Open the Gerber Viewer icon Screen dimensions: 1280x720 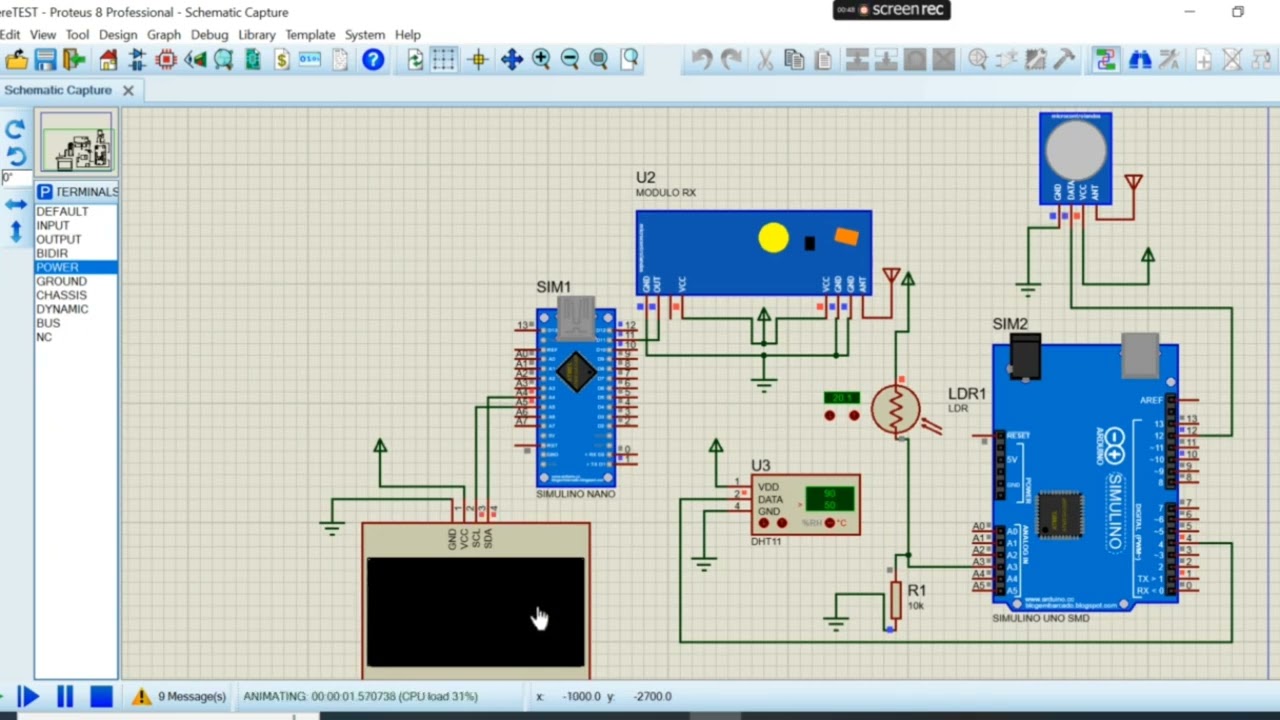(223, 60)
